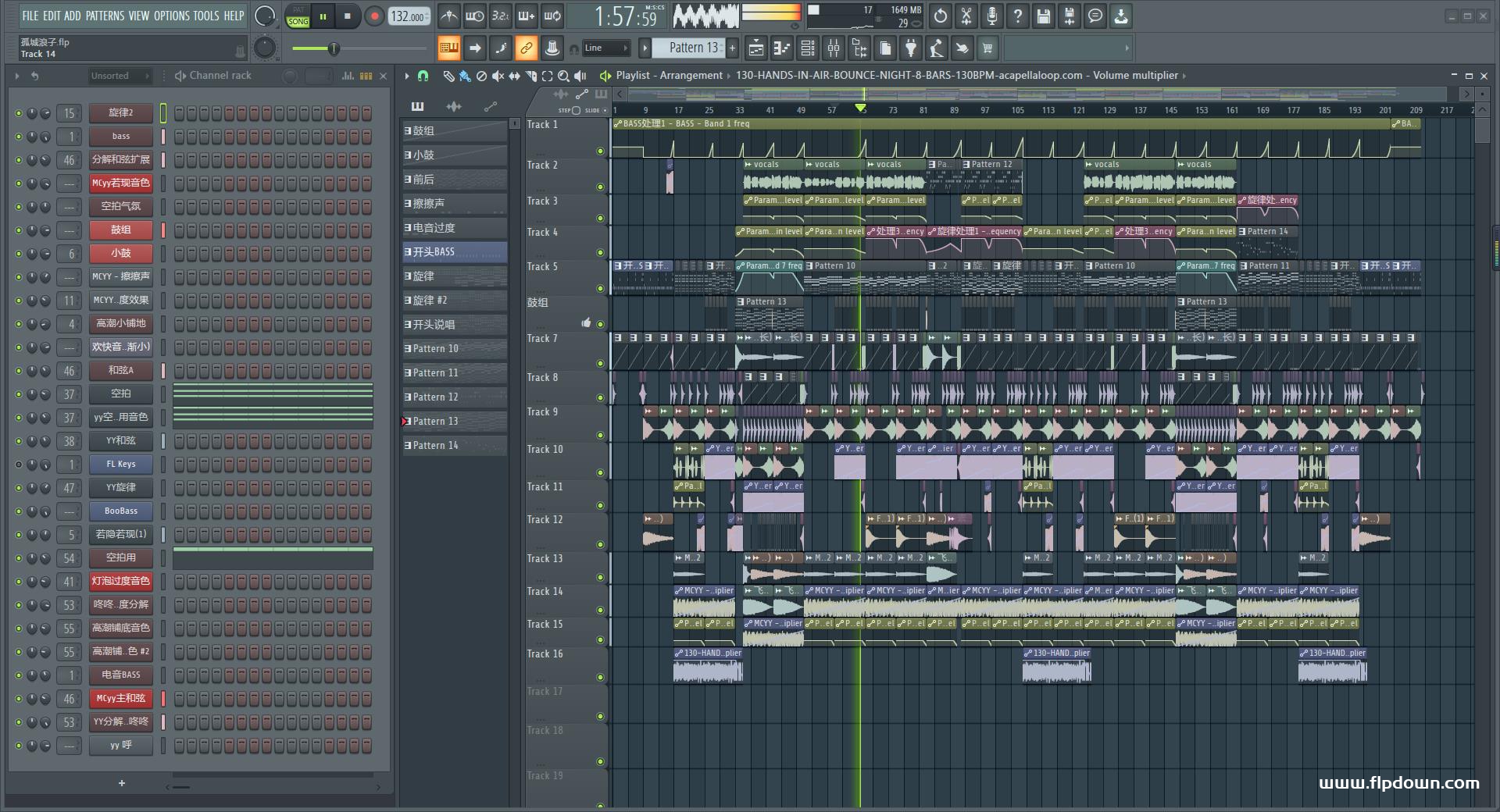Open the playlist view icon
Image resolution: width=1500 pixels, height=812 pixels.
click(x=755, y=48)
